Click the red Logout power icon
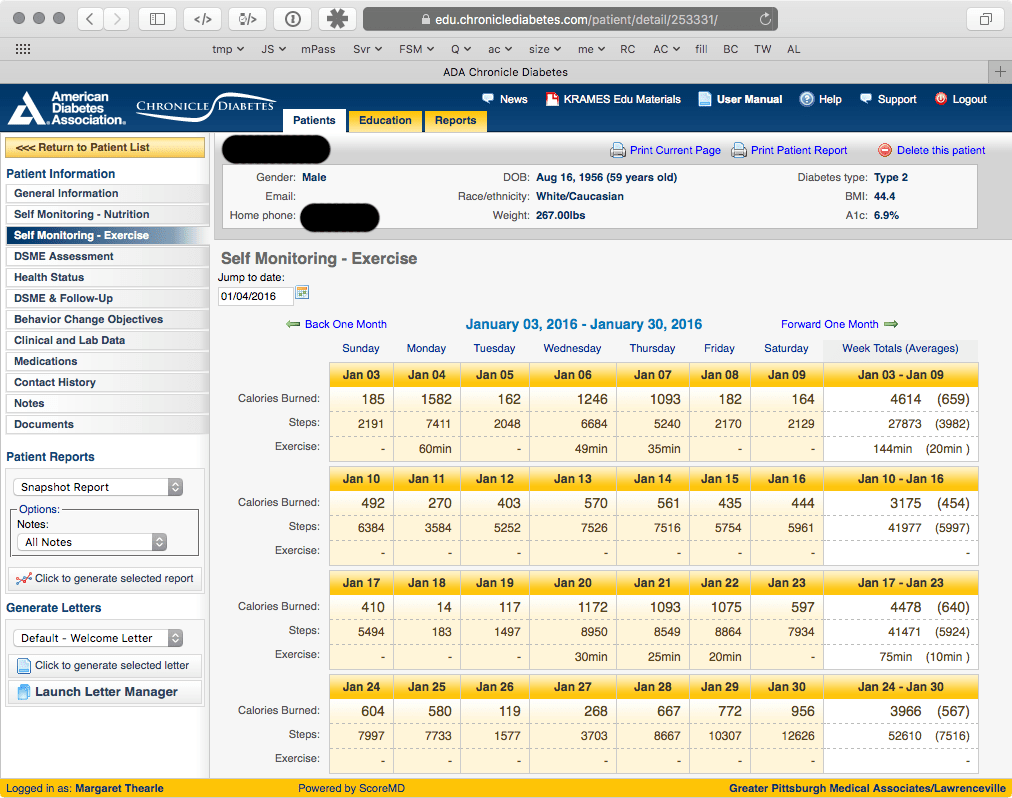This screenshot has width=1012, height=798. pos(941,99)
